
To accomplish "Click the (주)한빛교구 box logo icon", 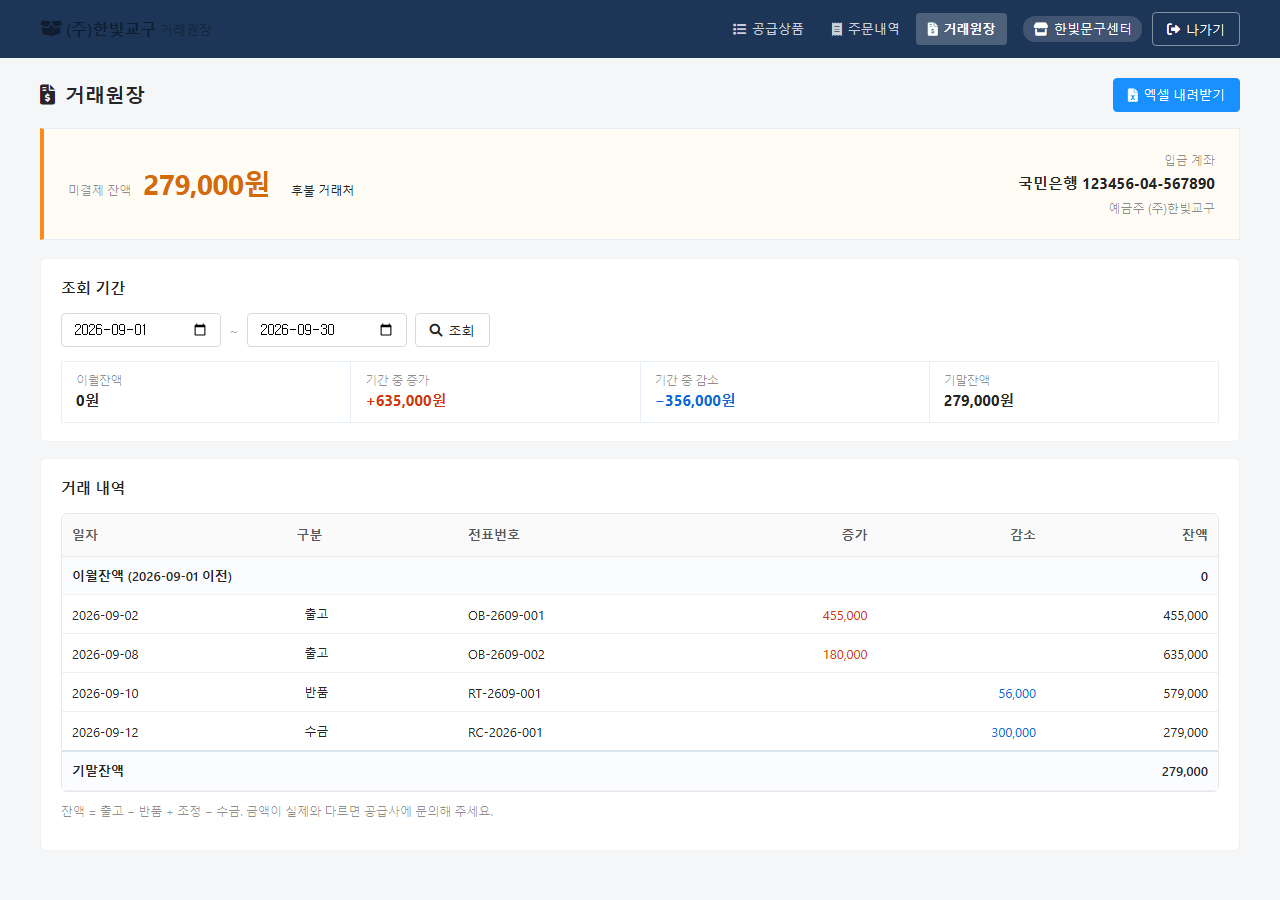I will pos(51,29).
